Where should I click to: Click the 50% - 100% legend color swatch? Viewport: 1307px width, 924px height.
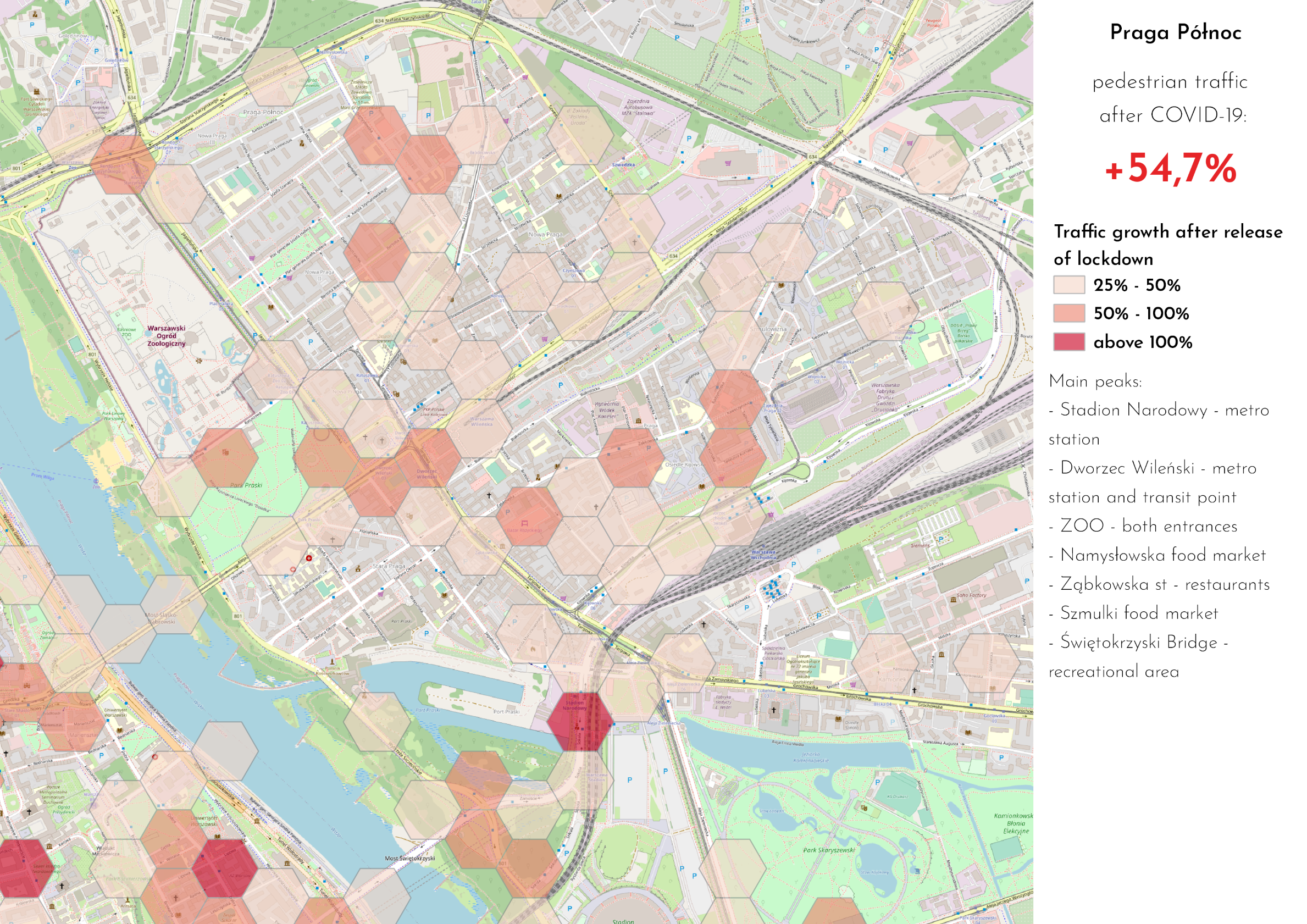1068,313
